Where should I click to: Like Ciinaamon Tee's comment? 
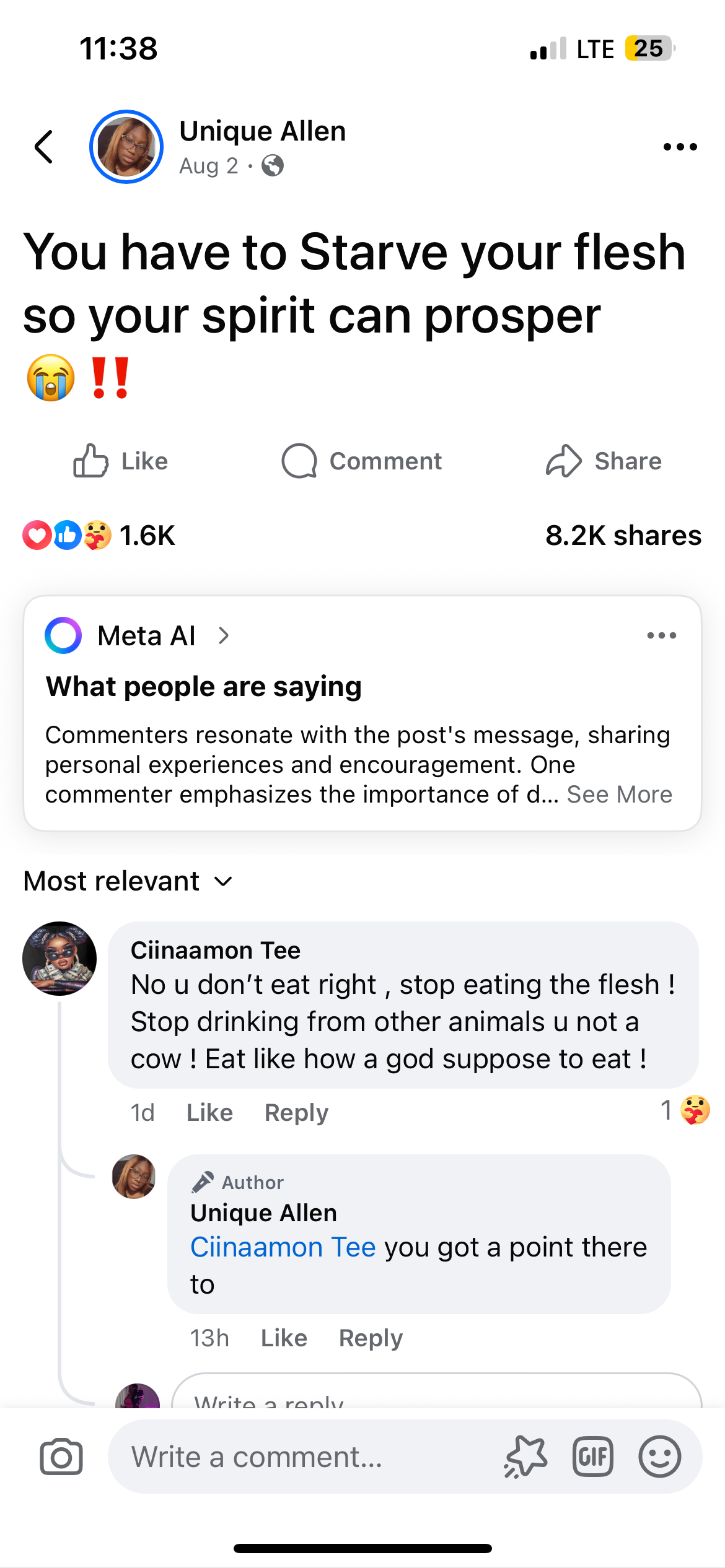[209, 1113]
